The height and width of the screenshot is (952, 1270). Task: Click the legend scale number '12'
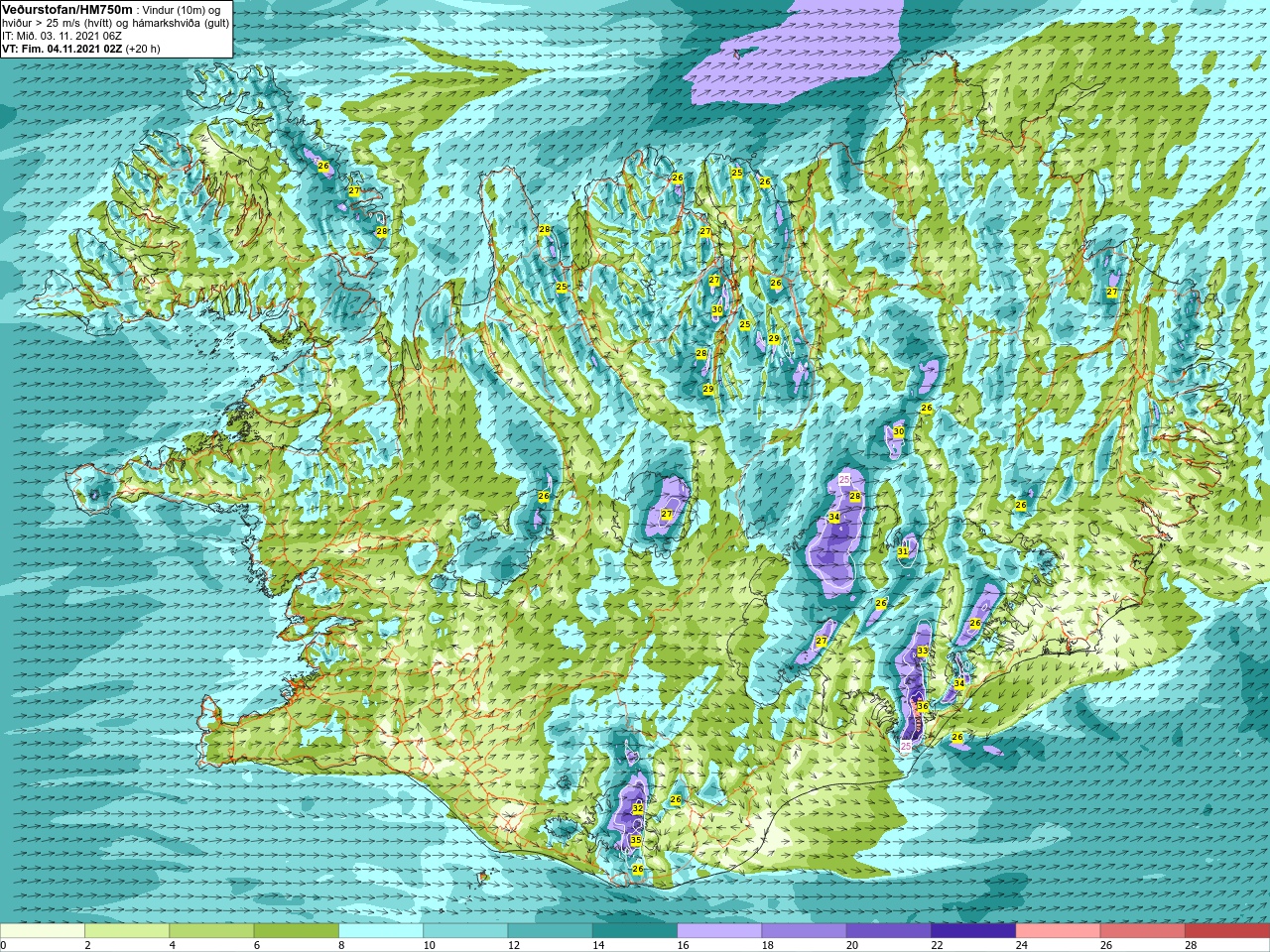click(514, 945)
